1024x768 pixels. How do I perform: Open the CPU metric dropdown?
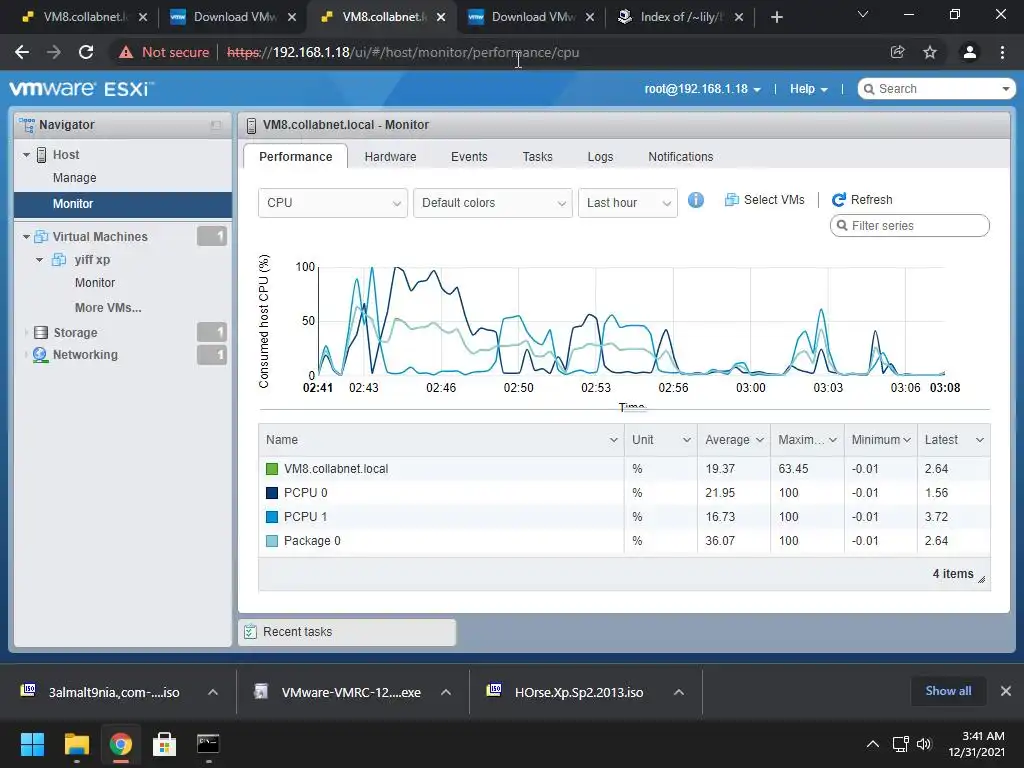[x=332, y=203]
